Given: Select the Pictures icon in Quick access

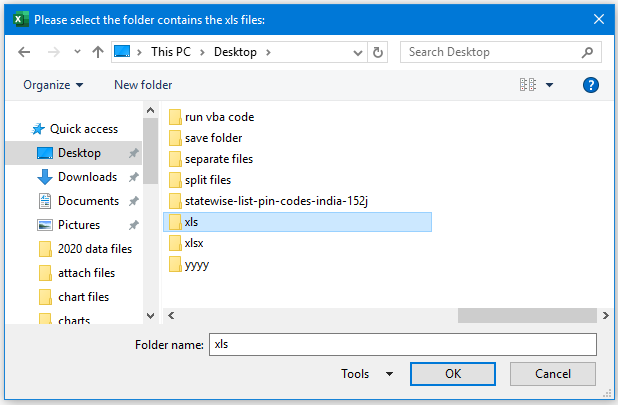Looking at the screenshot, I should [x=45, y=225].
